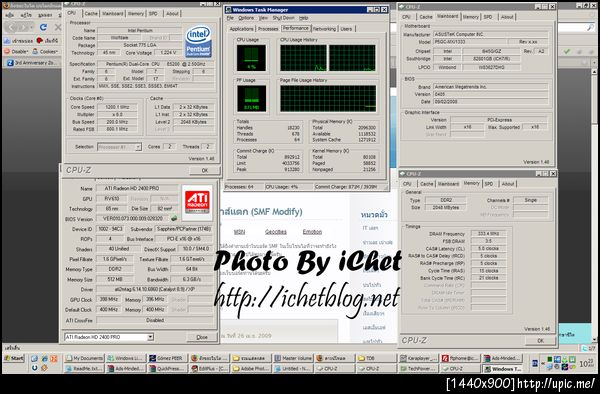Viewport: 600px width, 394px height.
Task: Click the green checkmark icon in Firefox toolbar
Action: 567,51
